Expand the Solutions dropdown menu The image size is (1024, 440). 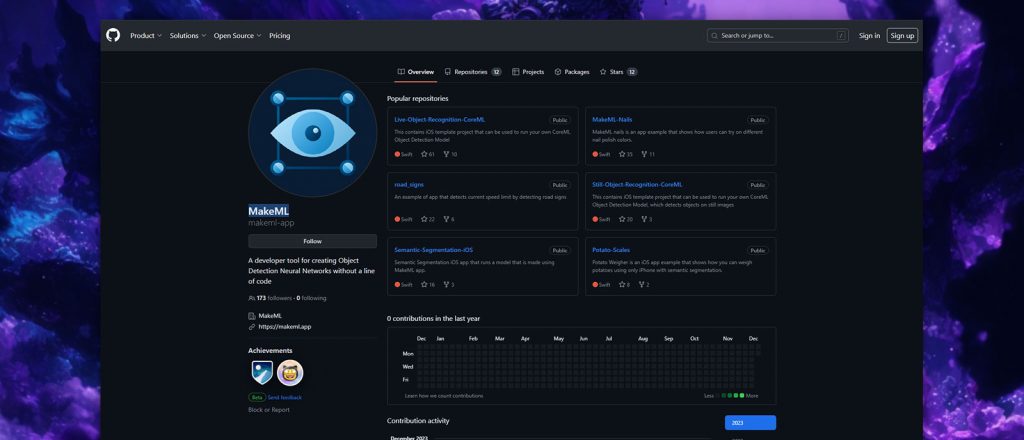click(x=187, y=36)
